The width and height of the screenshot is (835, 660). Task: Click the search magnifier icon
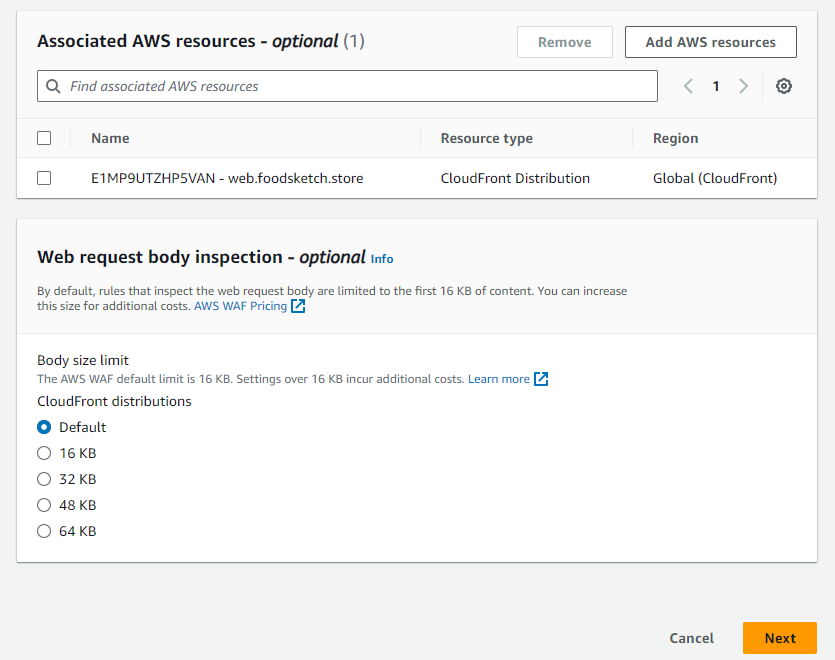54,86
